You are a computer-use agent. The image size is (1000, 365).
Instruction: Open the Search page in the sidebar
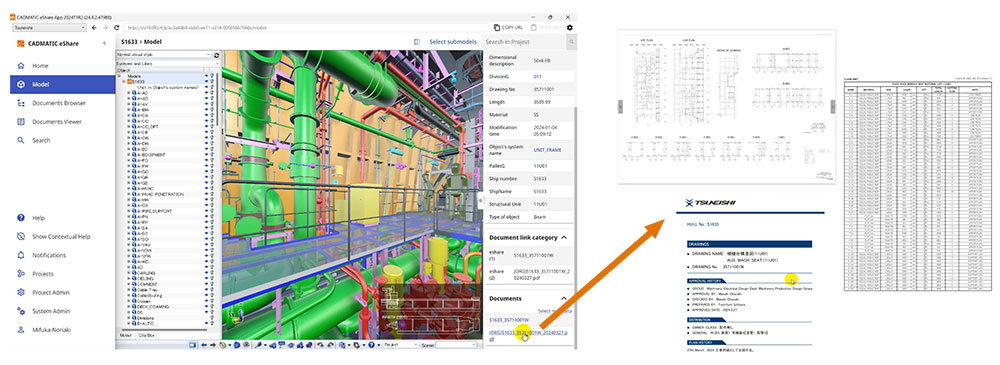pos(41,140)
